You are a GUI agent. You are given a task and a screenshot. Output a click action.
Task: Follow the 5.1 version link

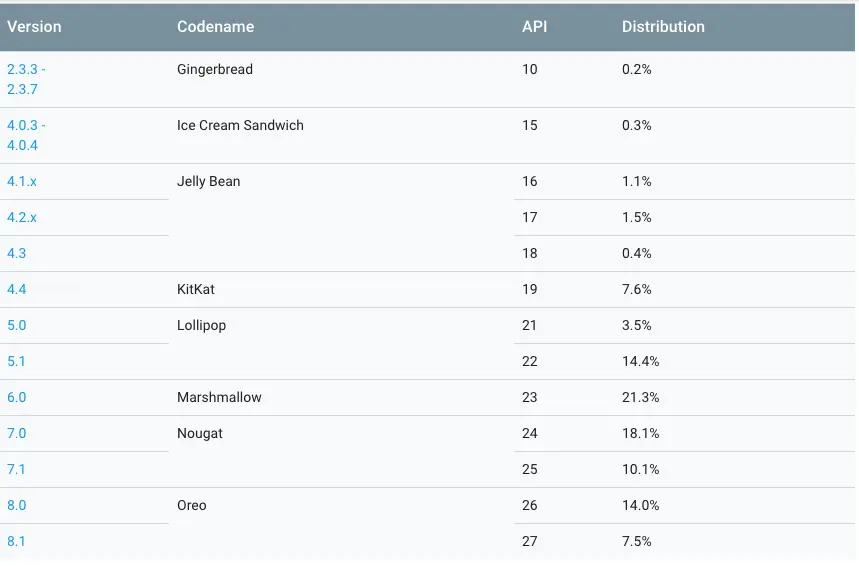tap(16, 361)
